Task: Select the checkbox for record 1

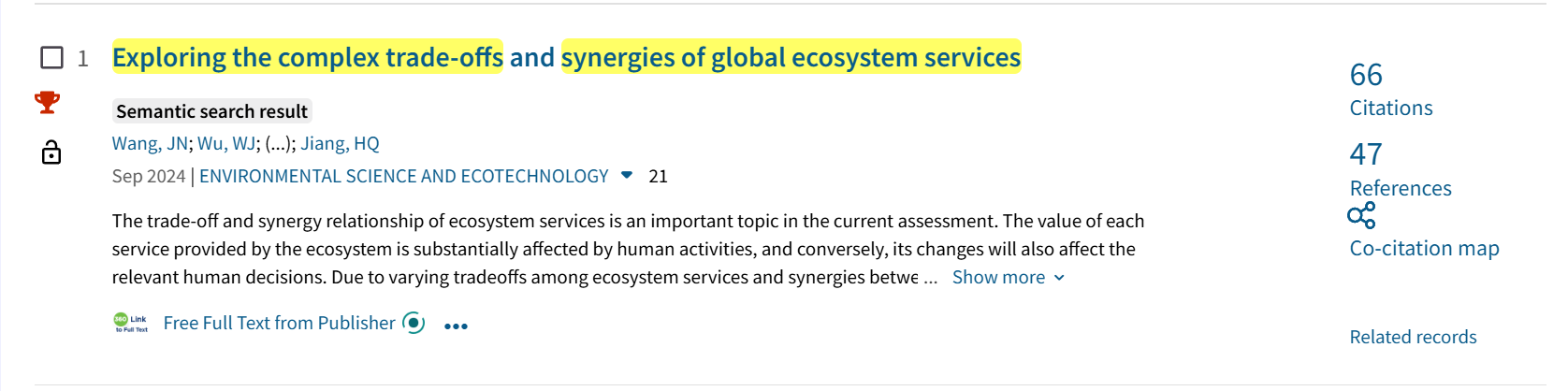Action: pos(52,58)
